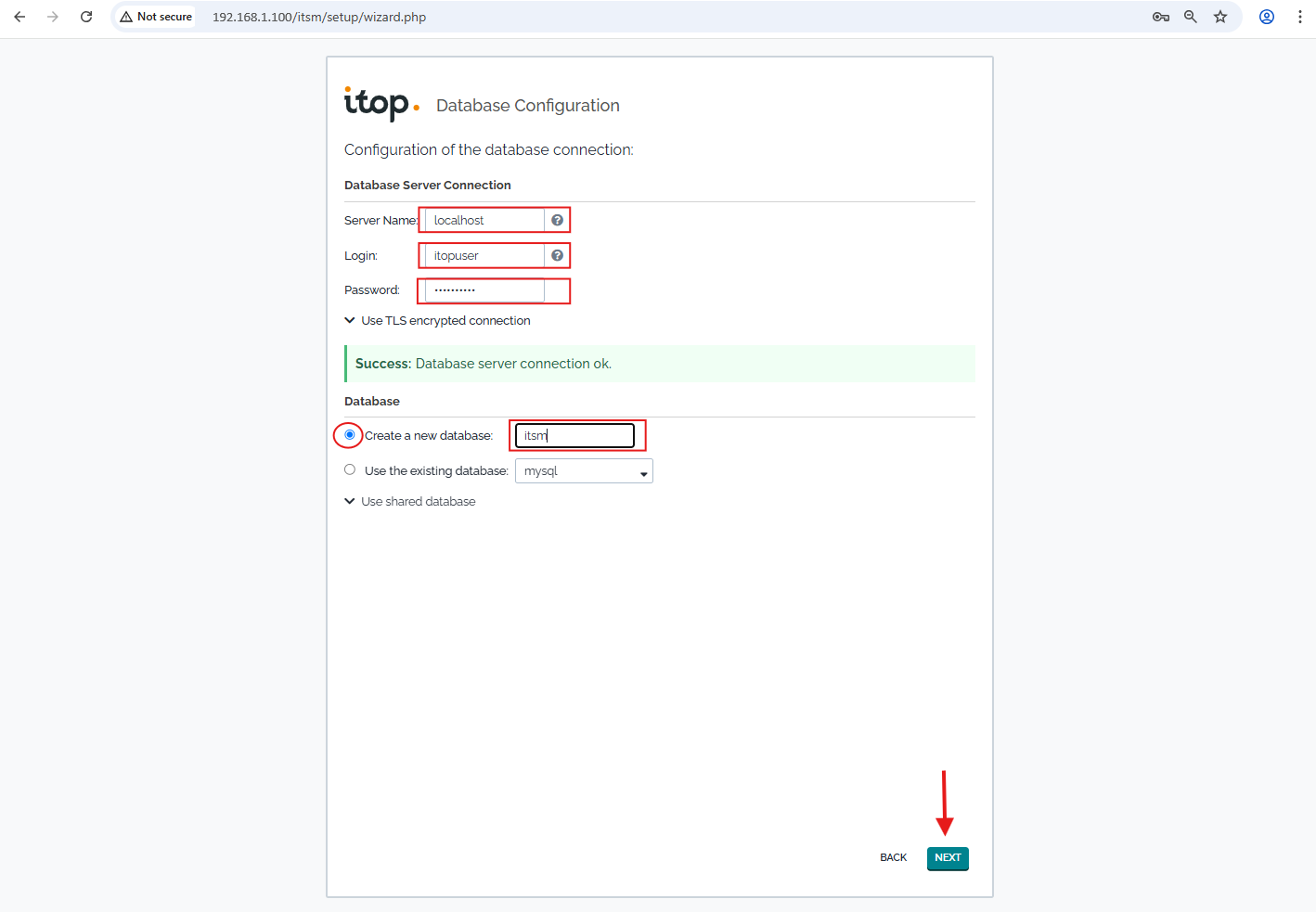Edit the new database name field
This screenshot has width=1316, height=912.
pyautogui.click(x=574, y=435)
